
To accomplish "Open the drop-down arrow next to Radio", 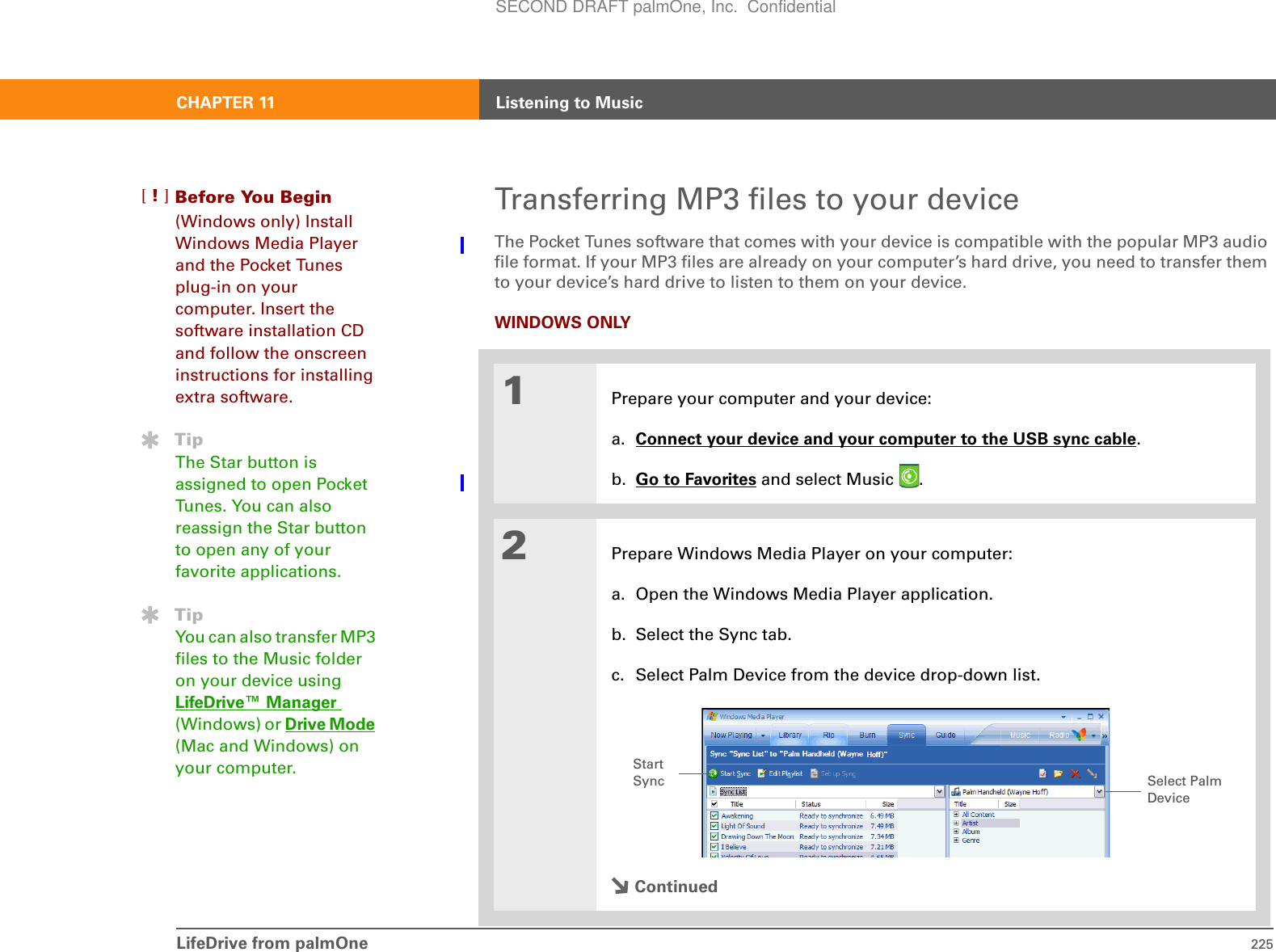I will 1093,735.
